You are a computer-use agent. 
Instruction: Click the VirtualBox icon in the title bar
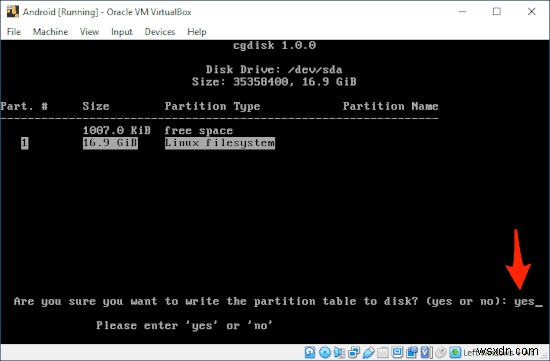tap(13, 12)
